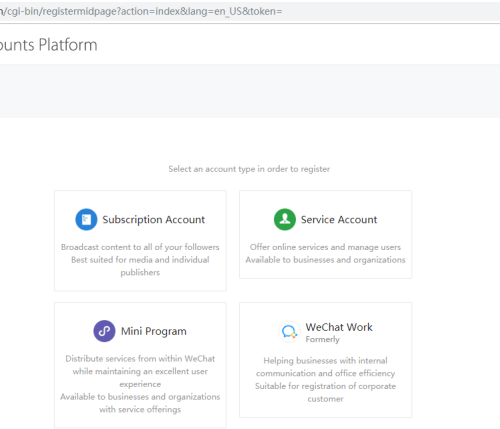Select the Subscription Account title
Image resolution: width=500 pixels, height=429 pixels.
153,220
